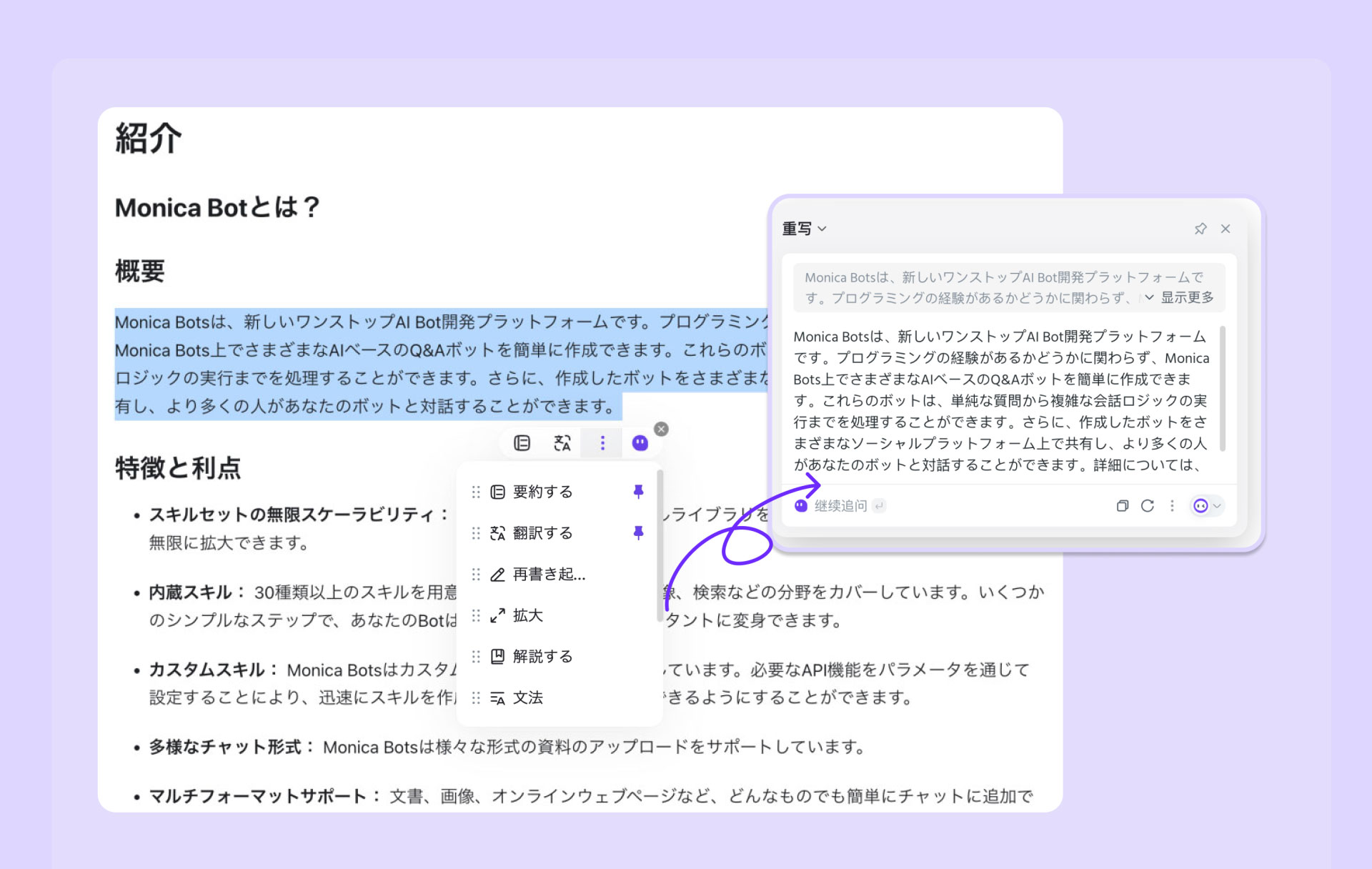Screen dimensions: 1372x869
Task: Click the expand arrows icon next to 拡大
Action: click(498, 615)
